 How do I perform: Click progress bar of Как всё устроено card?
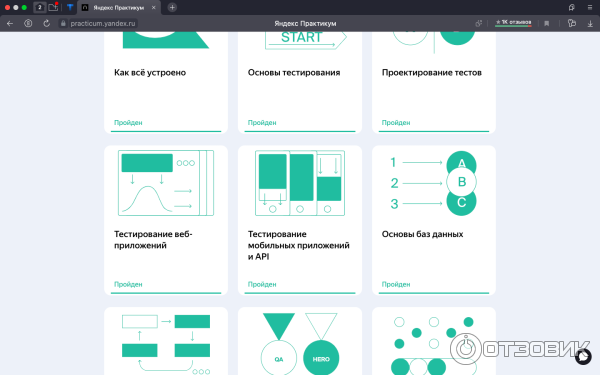[x=166, y=131]
